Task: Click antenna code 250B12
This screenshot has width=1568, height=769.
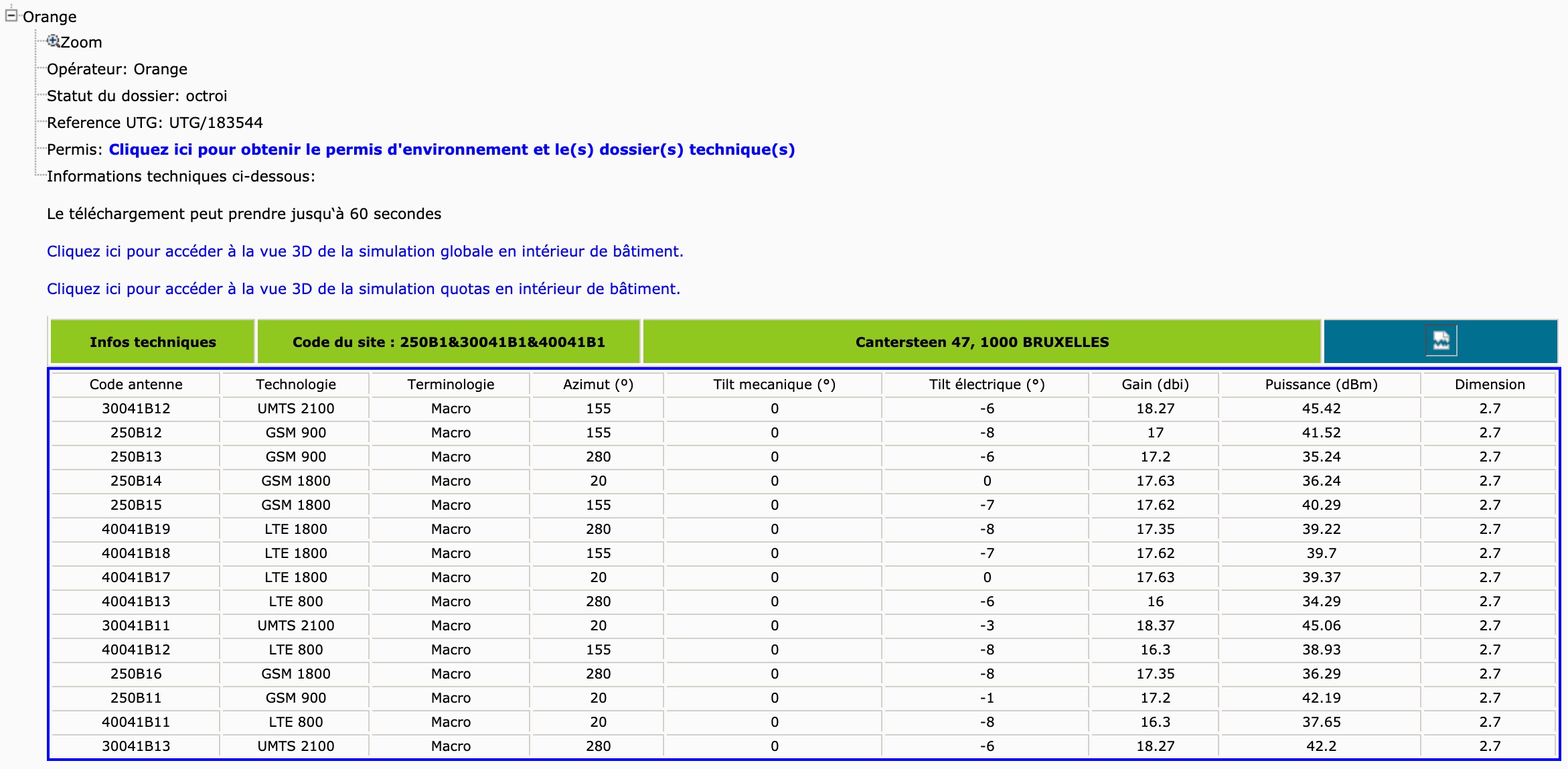Action: point(136,433)
